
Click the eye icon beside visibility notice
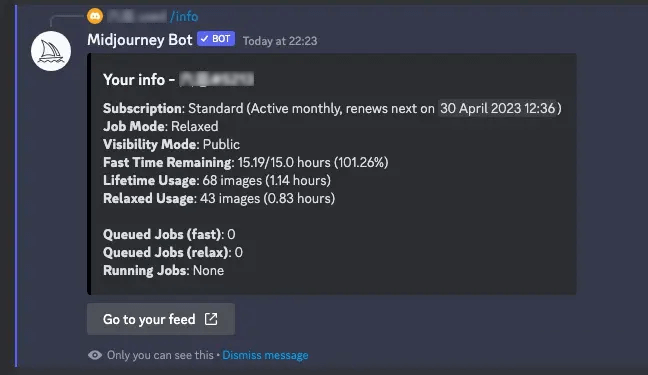(x=95, y=355)
